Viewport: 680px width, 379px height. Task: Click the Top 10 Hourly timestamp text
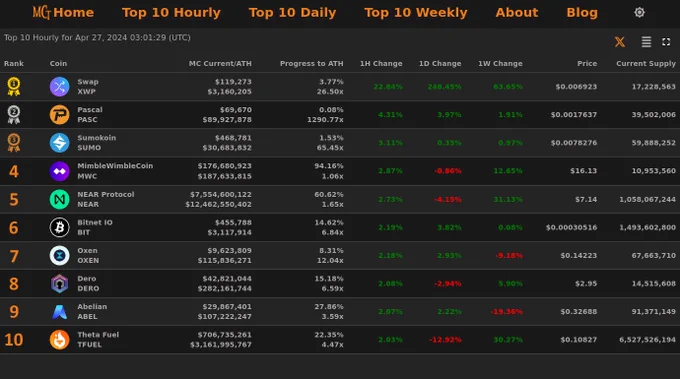pyautogui.click(x=97, y=38)
